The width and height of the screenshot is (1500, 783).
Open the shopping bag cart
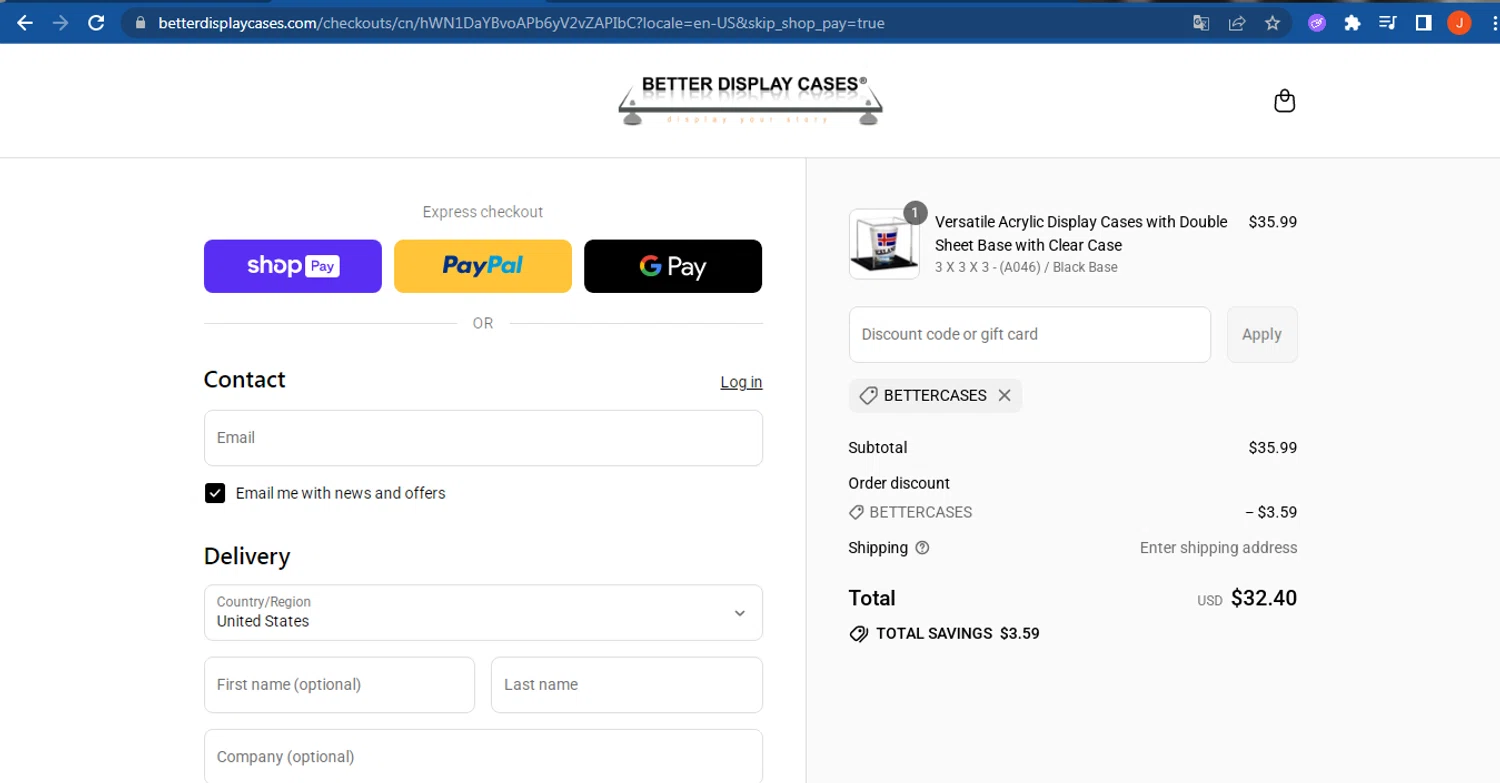point(1285,101)
